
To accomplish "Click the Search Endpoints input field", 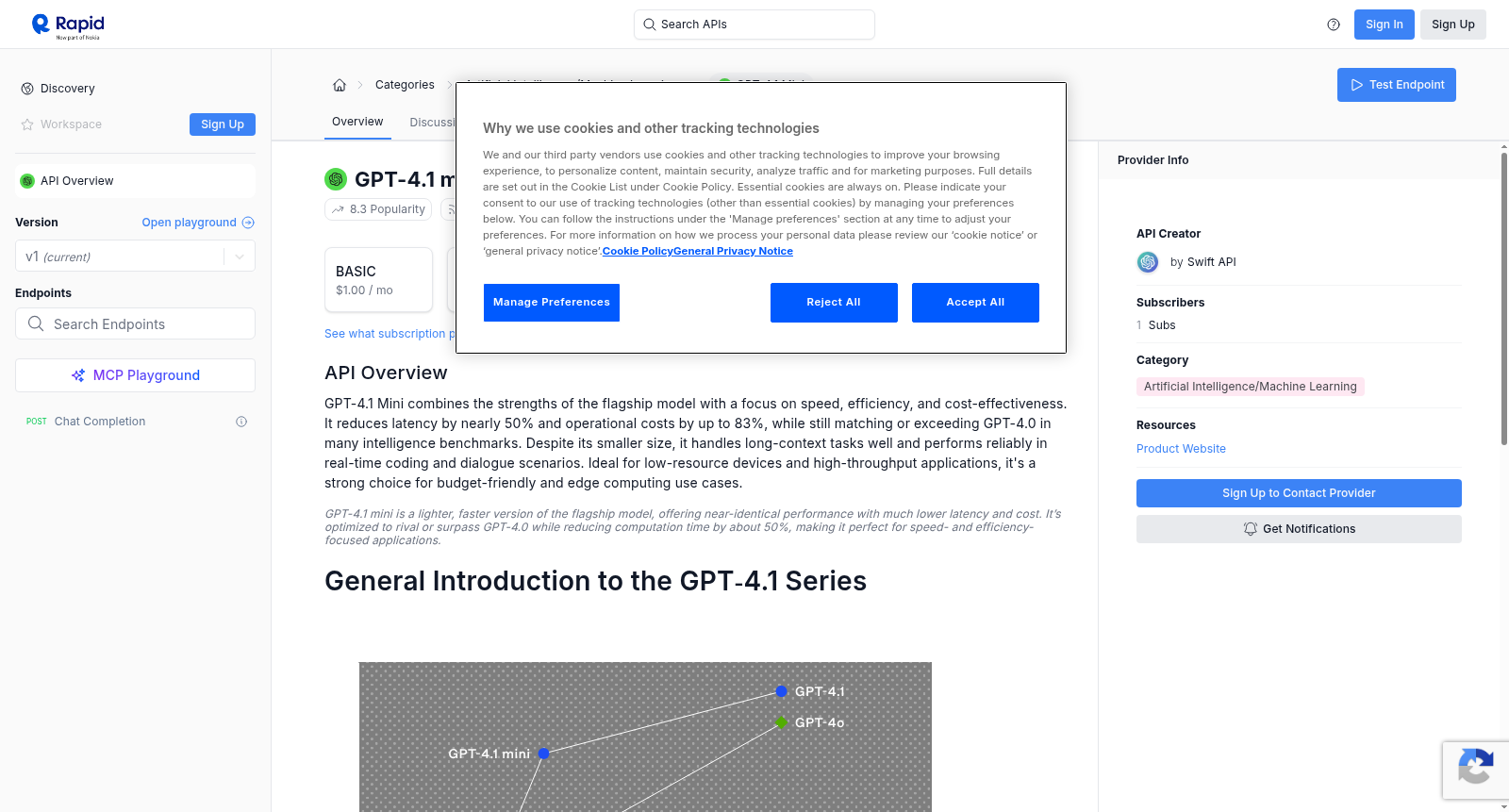I will click(135, 323).
